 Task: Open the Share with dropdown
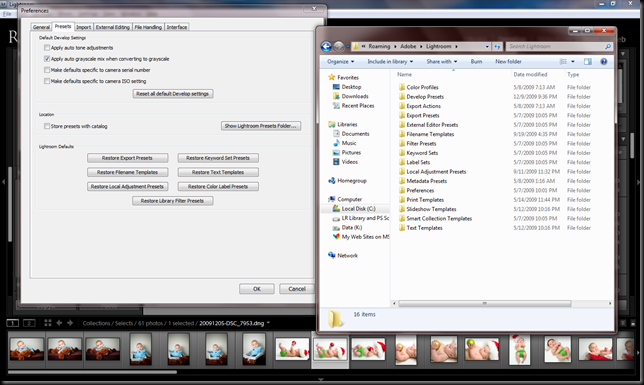click(x=442, y=62)
